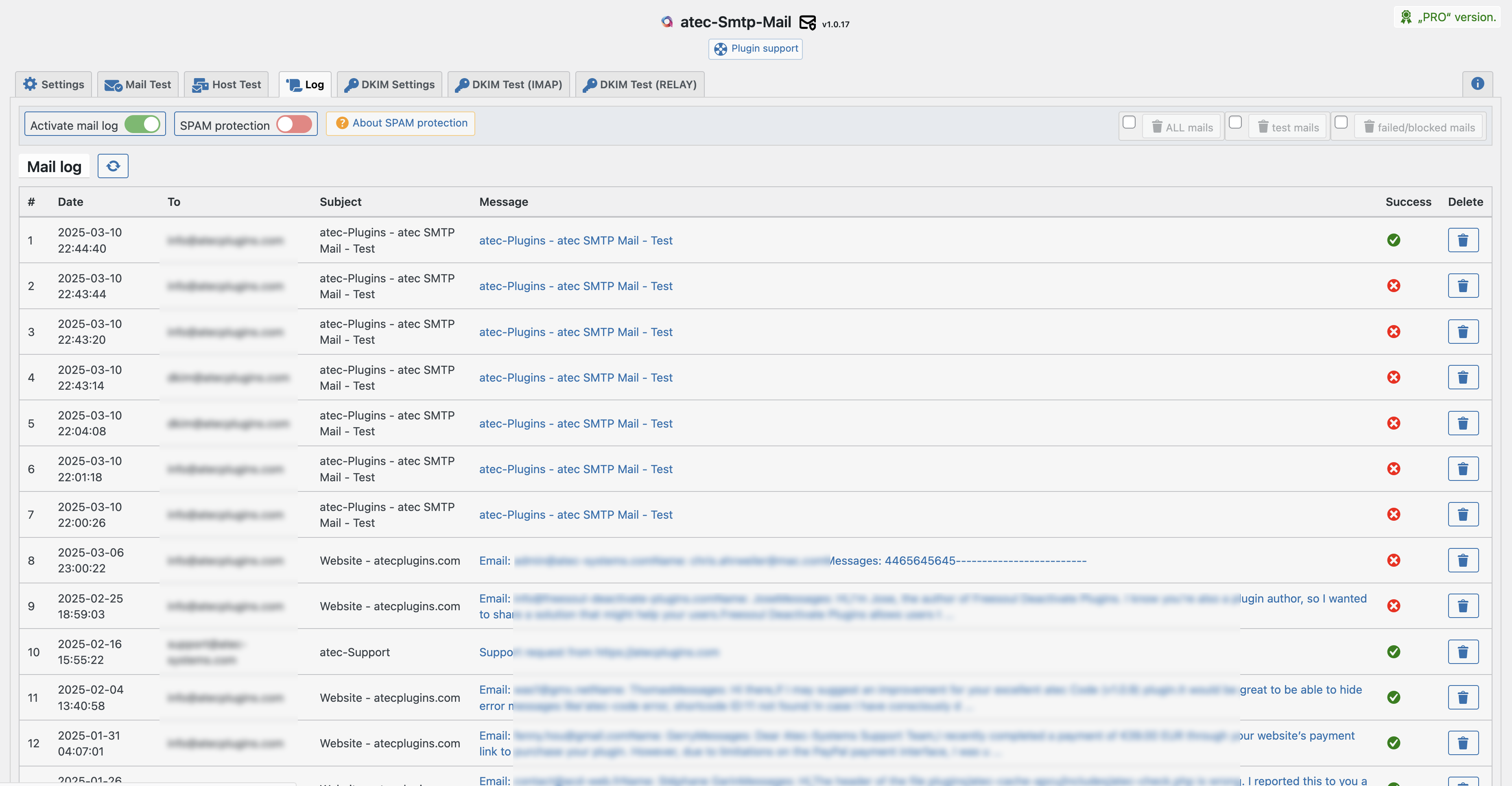1512x786 pixels.
Task: Open the info icon at top right
Action: (x=1477, y=84)
